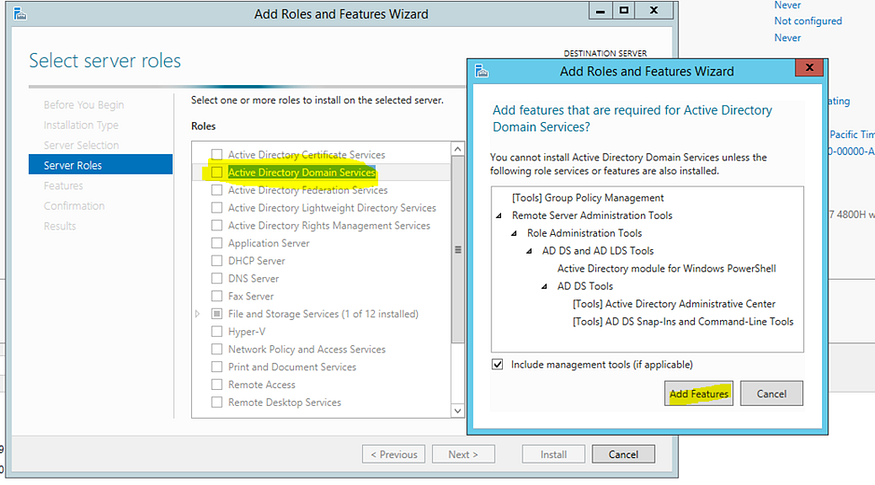Select Active Directory module for Windows PowerShell
The image size is (875, 485).
666,268
